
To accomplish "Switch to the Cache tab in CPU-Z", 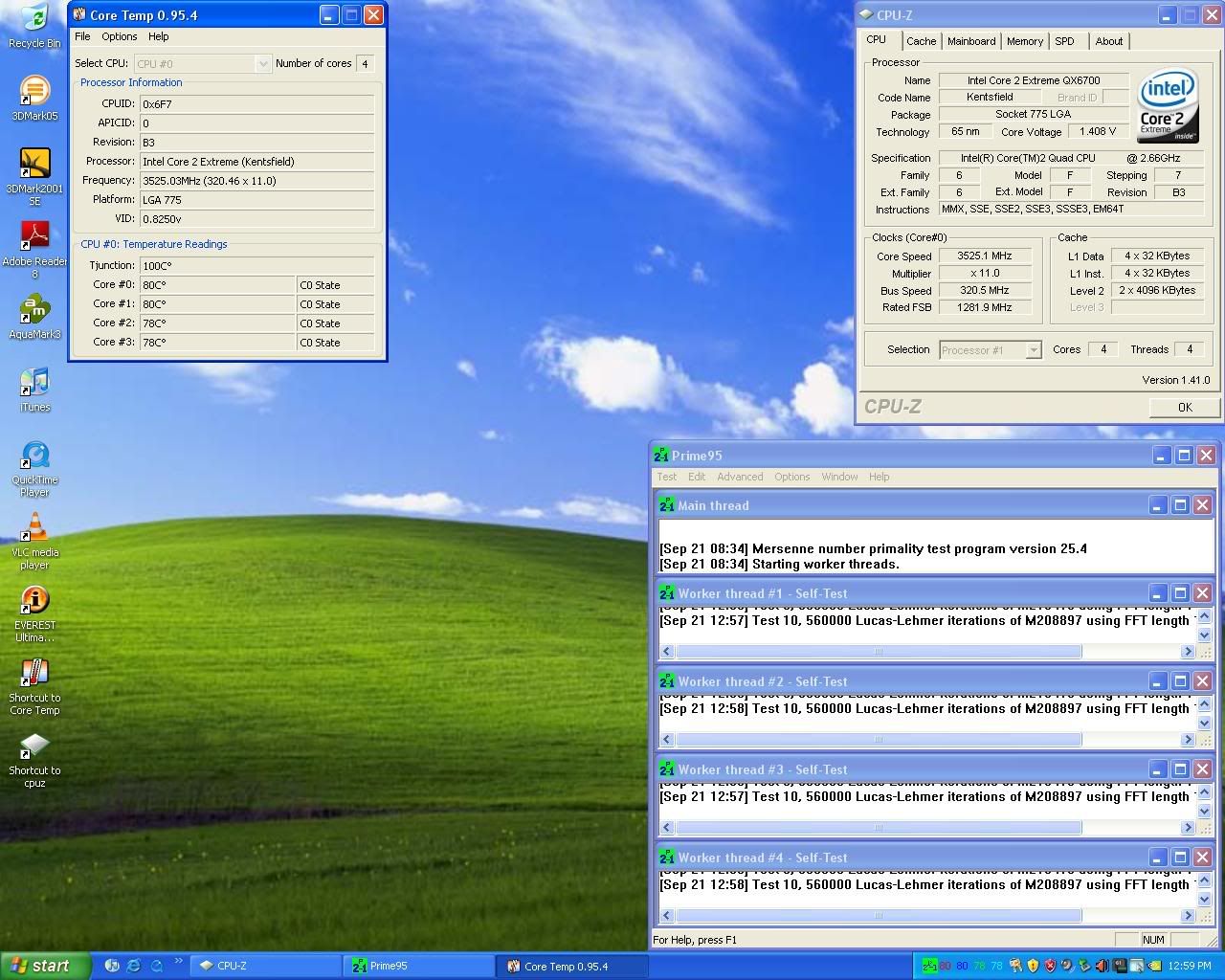I will point(922,41).
